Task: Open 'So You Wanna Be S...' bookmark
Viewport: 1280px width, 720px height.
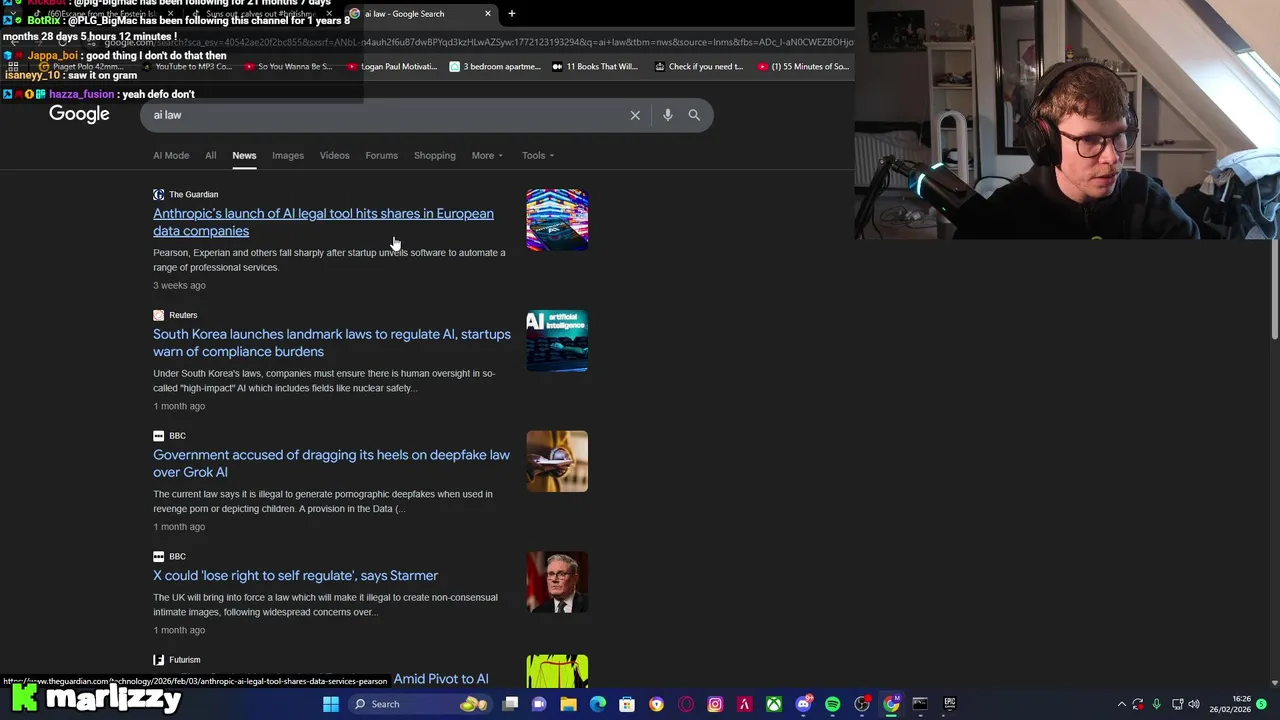Action: point(288,67)
